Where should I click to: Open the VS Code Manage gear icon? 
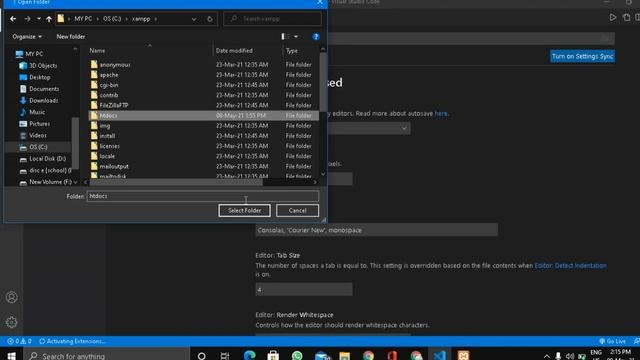(11, 322)
